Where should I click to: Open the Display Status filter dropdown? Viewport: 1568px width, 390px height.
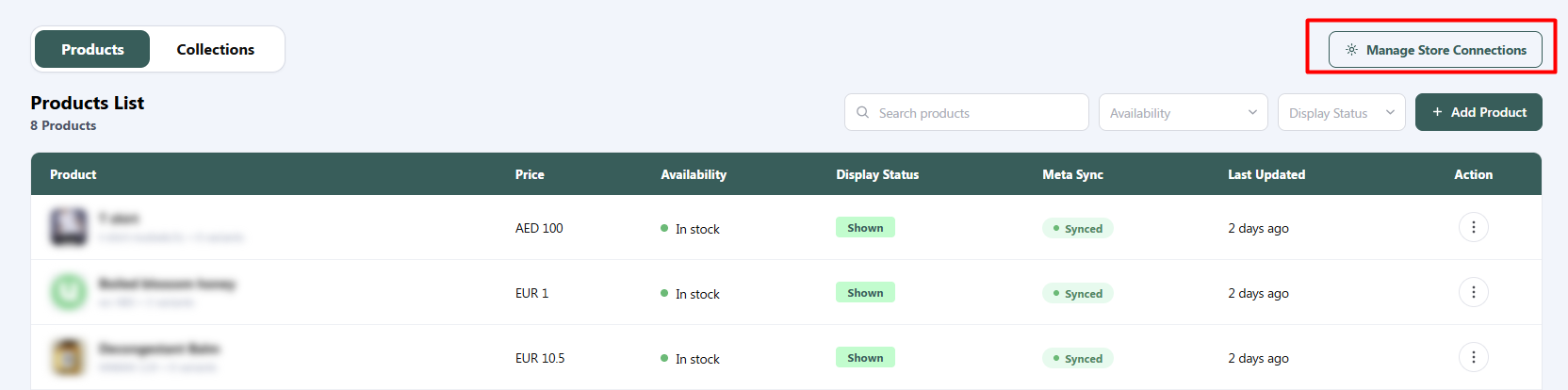click(1341, 112)
